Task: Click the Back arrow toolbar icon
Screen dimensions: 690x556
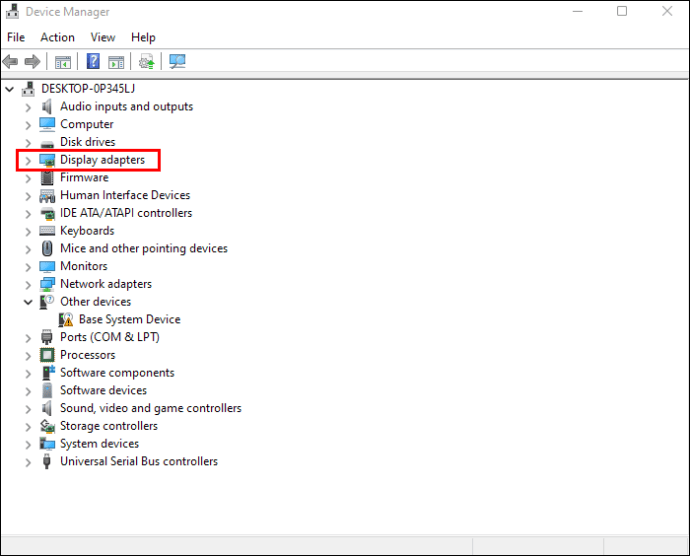Action: point(10,62)
